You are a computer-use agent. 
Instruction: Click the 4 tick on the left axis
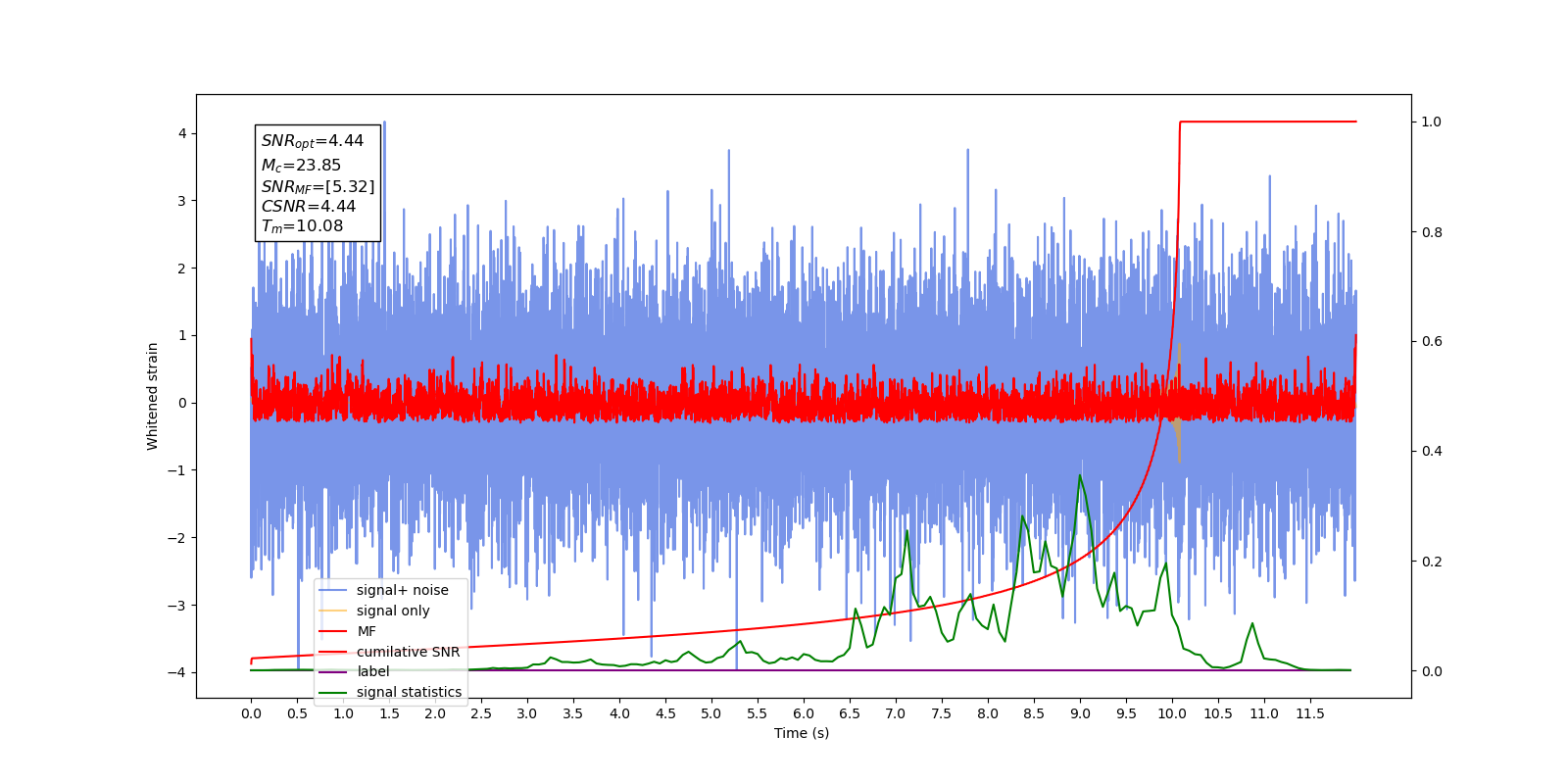click(x=182, y=133)
